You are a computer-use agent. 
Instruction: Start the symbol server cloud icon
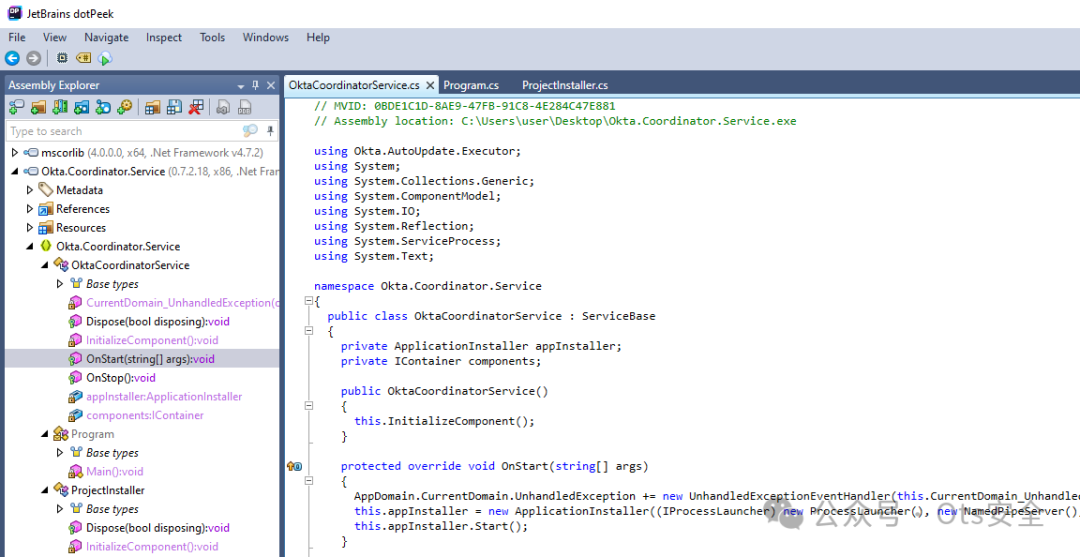click(x=105, y=59)
